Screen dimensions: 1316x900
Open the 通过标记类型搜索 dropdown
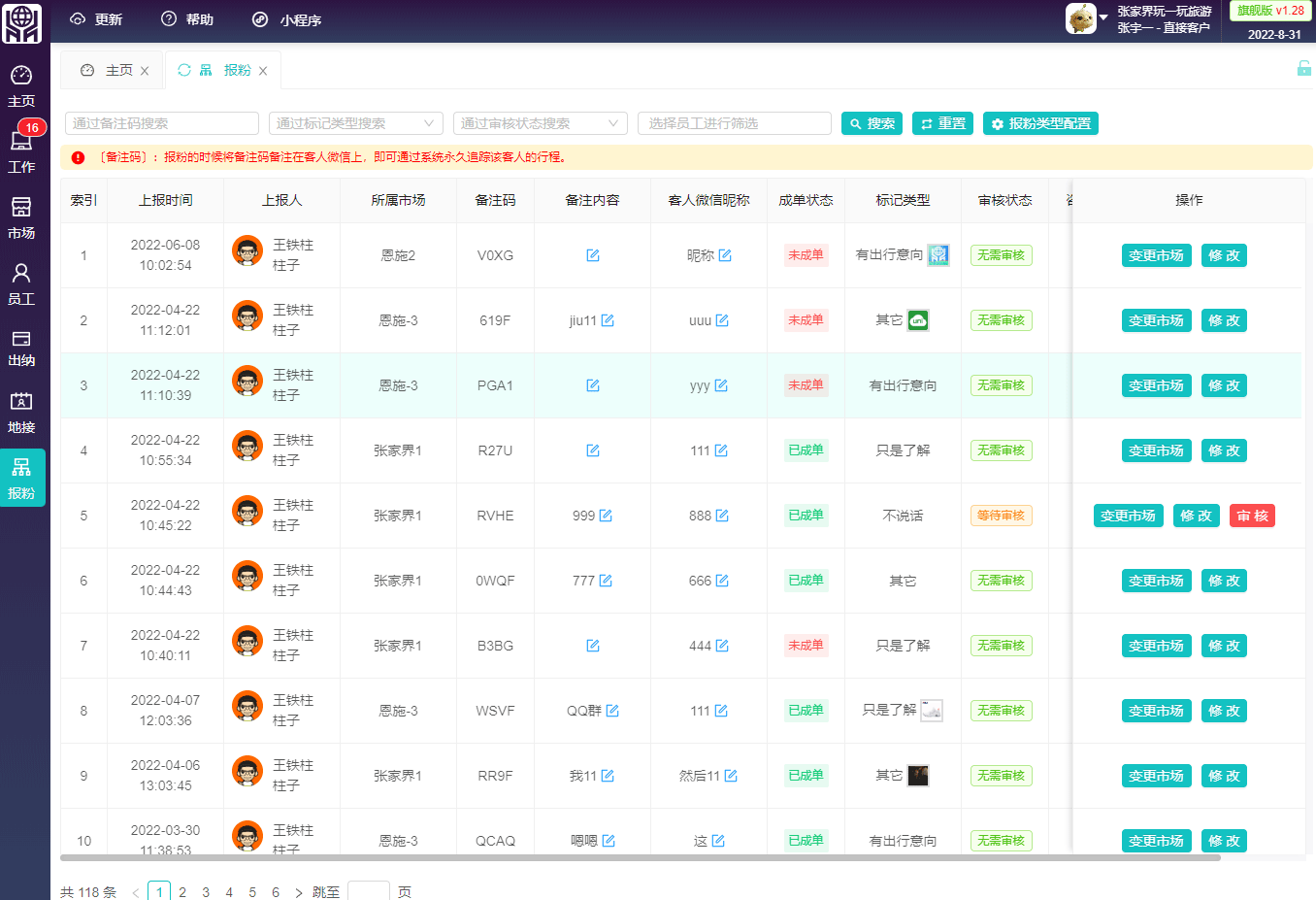click(x=355, y=123)
